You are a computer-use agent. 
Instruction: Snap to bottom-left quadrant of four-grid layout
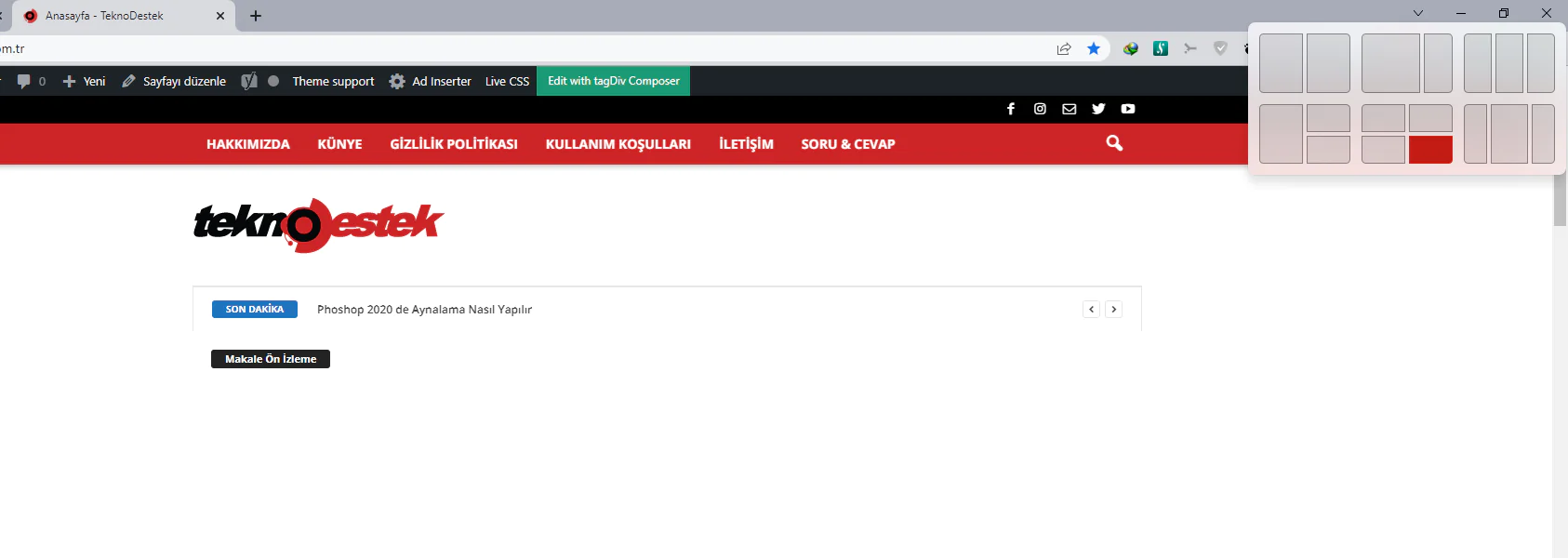(x=1383, y=150)
